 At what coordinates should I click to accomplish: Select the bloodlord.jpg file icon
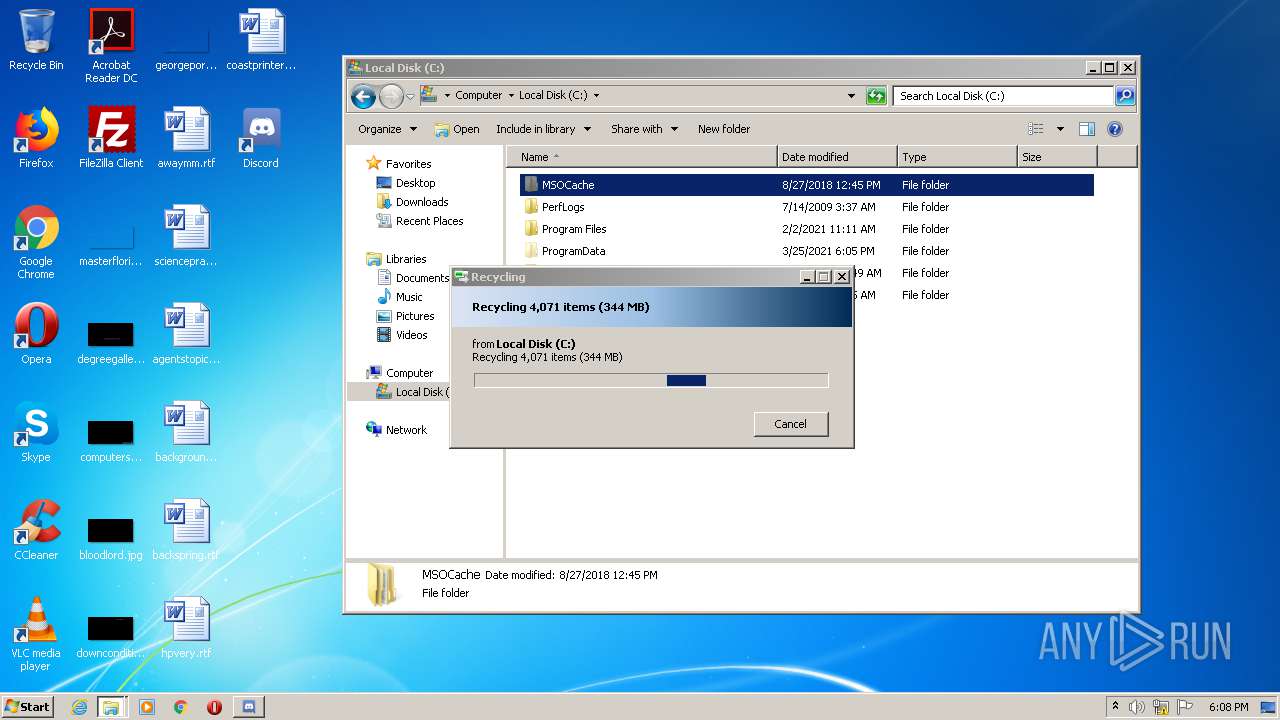111,538
